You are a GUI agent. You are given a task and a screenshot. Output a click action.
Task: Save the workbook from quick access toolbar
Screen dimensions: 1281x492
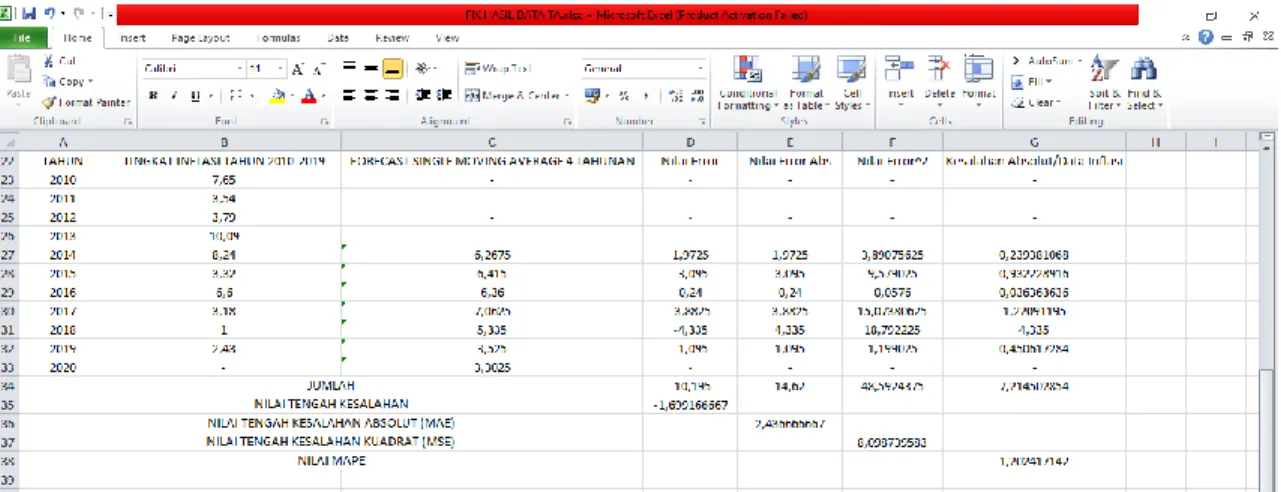click(x=29, y=15)
